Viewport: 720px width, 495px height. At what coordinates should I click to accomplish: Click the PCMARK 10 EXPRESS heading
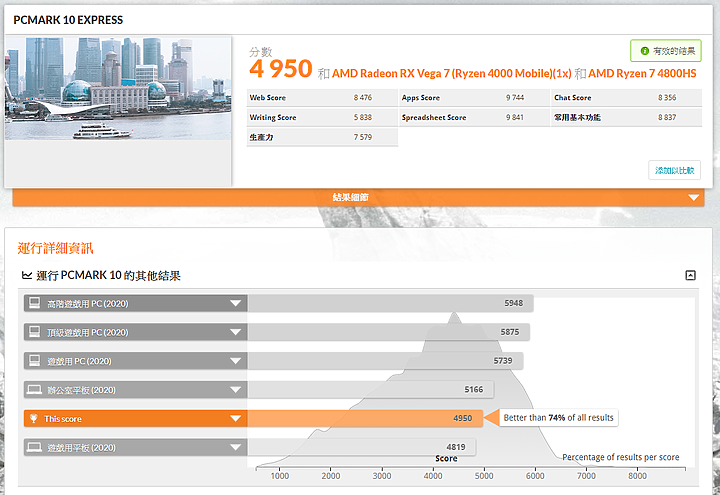(x=68, y=20)
